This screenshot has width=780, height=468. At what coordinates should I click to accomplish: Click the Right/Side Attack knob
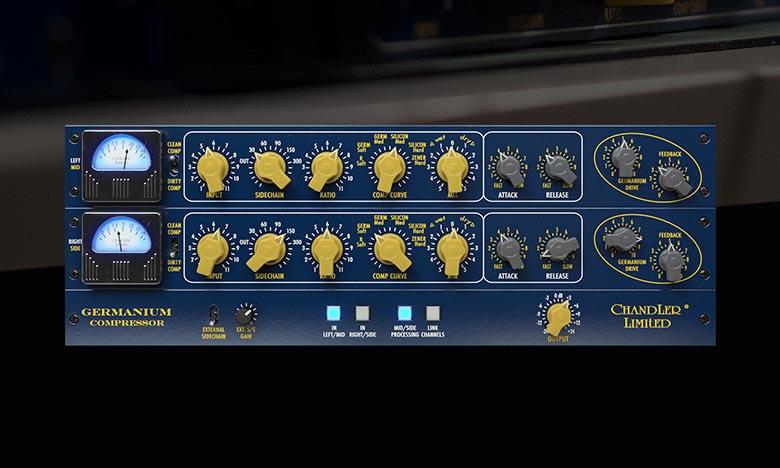509,250
